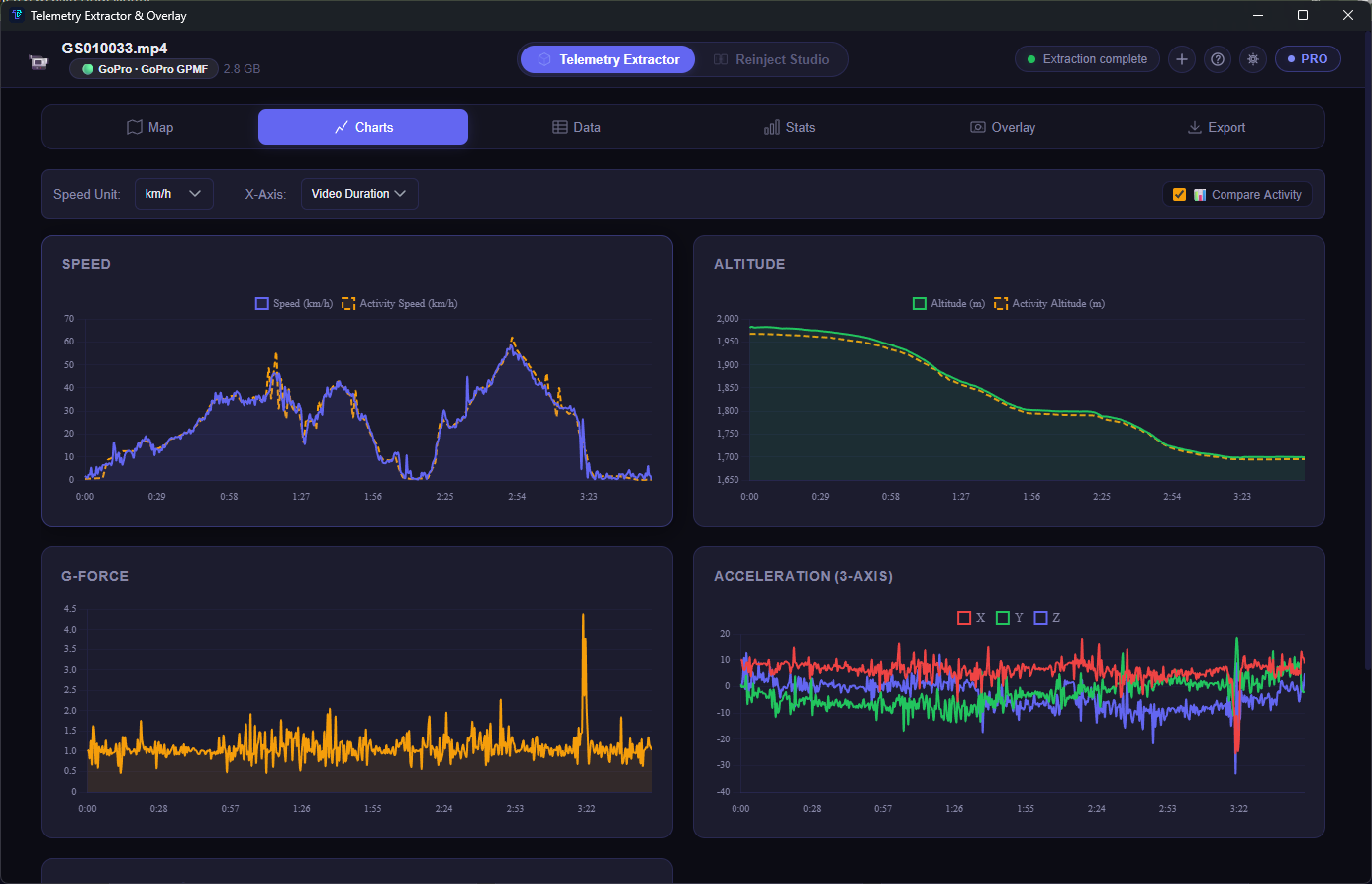Viewport: 1372px width, 884px height.
Task: Open the Speed Unit dropdown
Action: (x=173, y=194)
